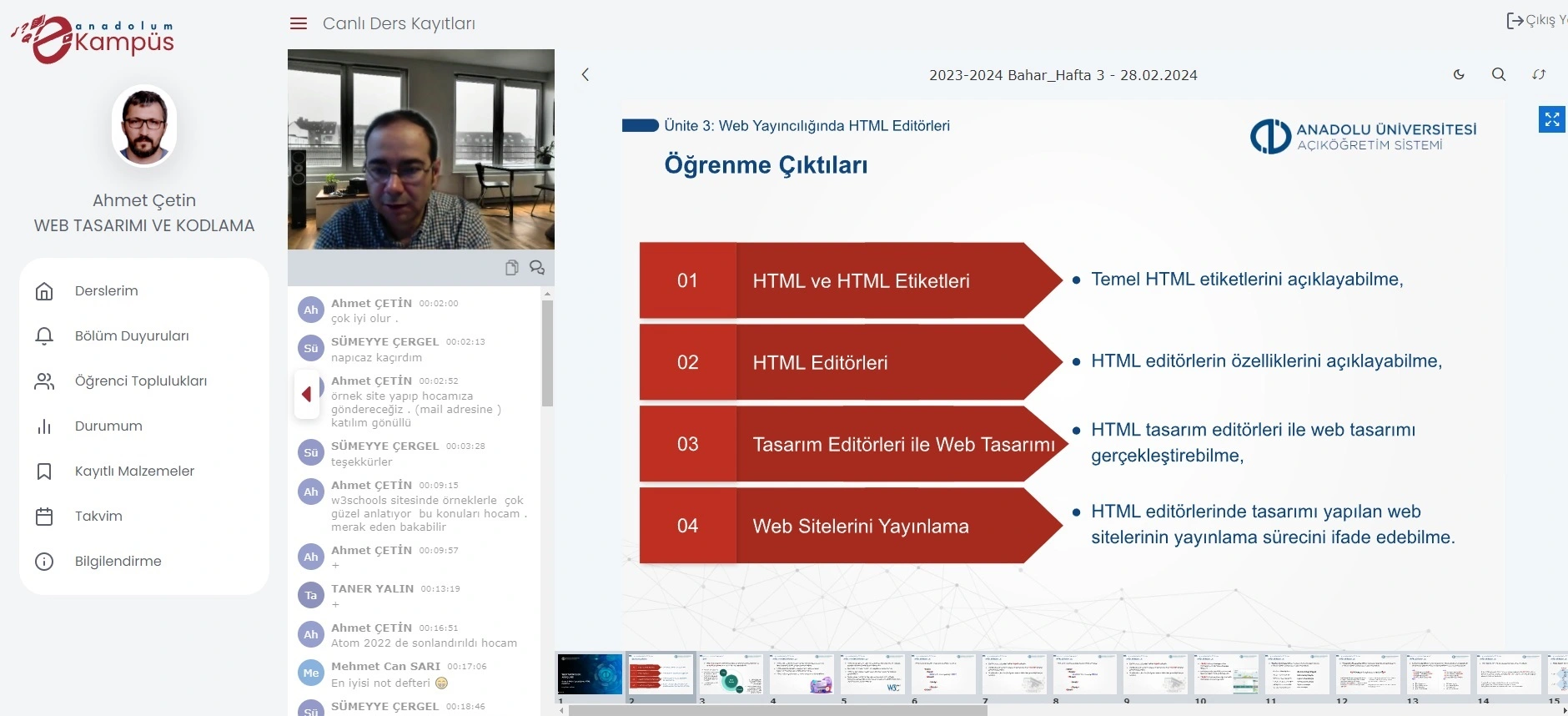Viewport: 1568px width, 716px height.
Task: Select slide thumbnail 5
Action: 872,674
